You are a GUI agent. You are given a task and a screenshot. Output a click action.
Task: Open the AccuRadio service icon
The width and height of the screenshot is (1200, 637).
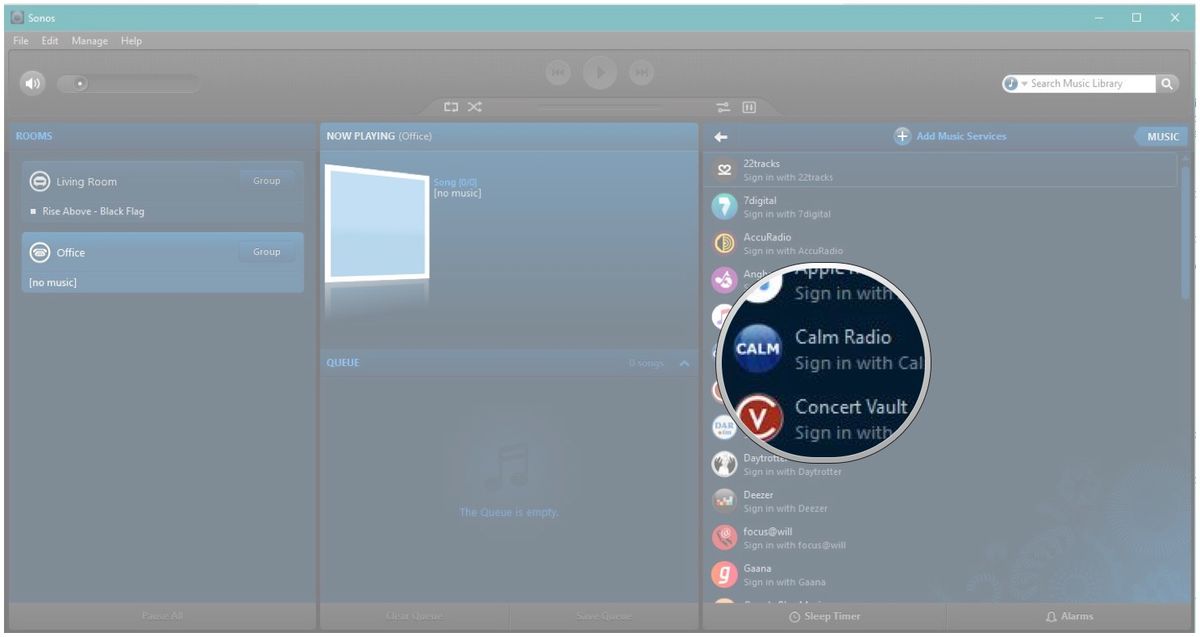point(724,243)
